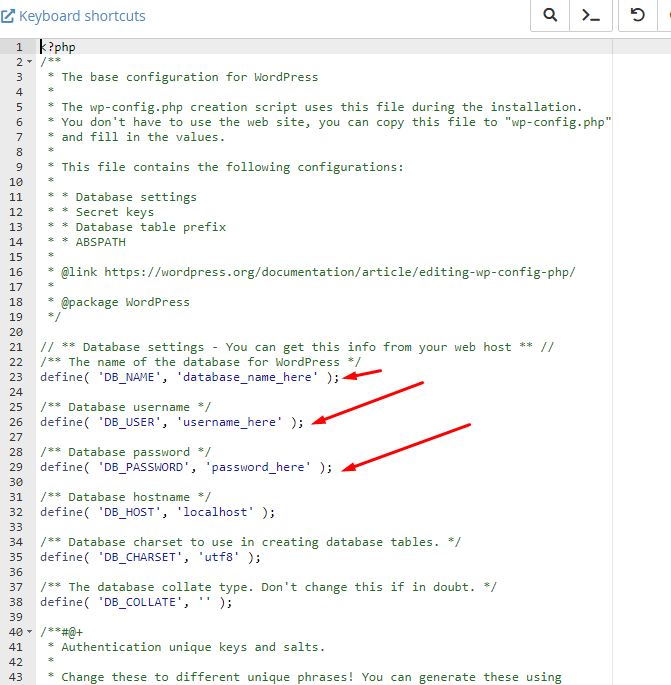Click the undo arrow icon
Viewport: 671px width, 685px height.
pos(637,16)
